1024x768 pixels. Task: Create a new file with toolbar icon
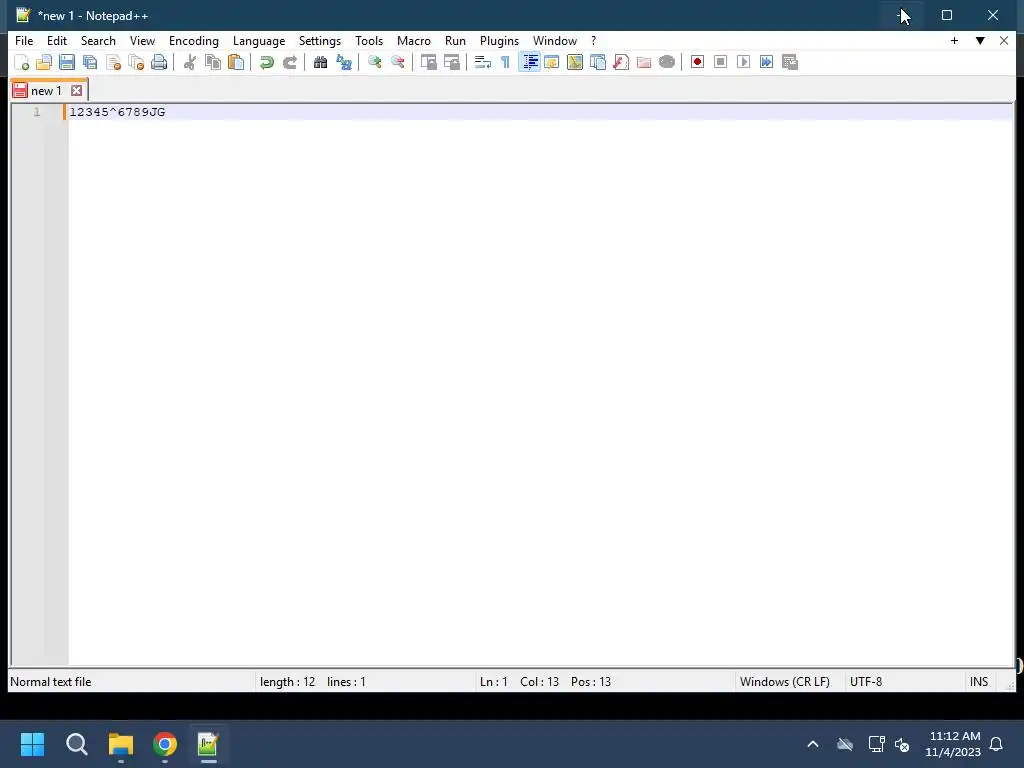click(22, 62)
